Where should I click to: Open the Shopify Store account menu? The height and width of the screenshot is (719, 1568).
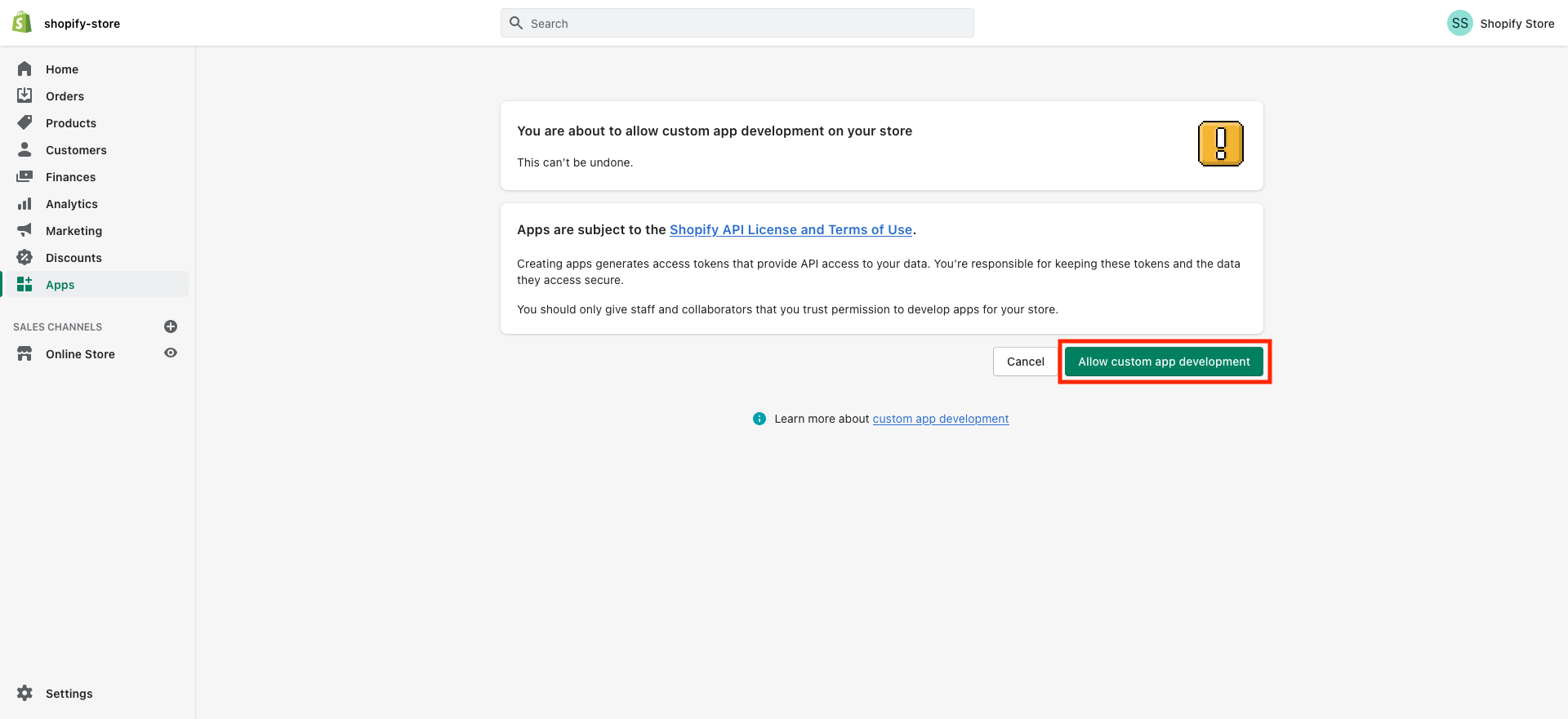point(1500,24)
